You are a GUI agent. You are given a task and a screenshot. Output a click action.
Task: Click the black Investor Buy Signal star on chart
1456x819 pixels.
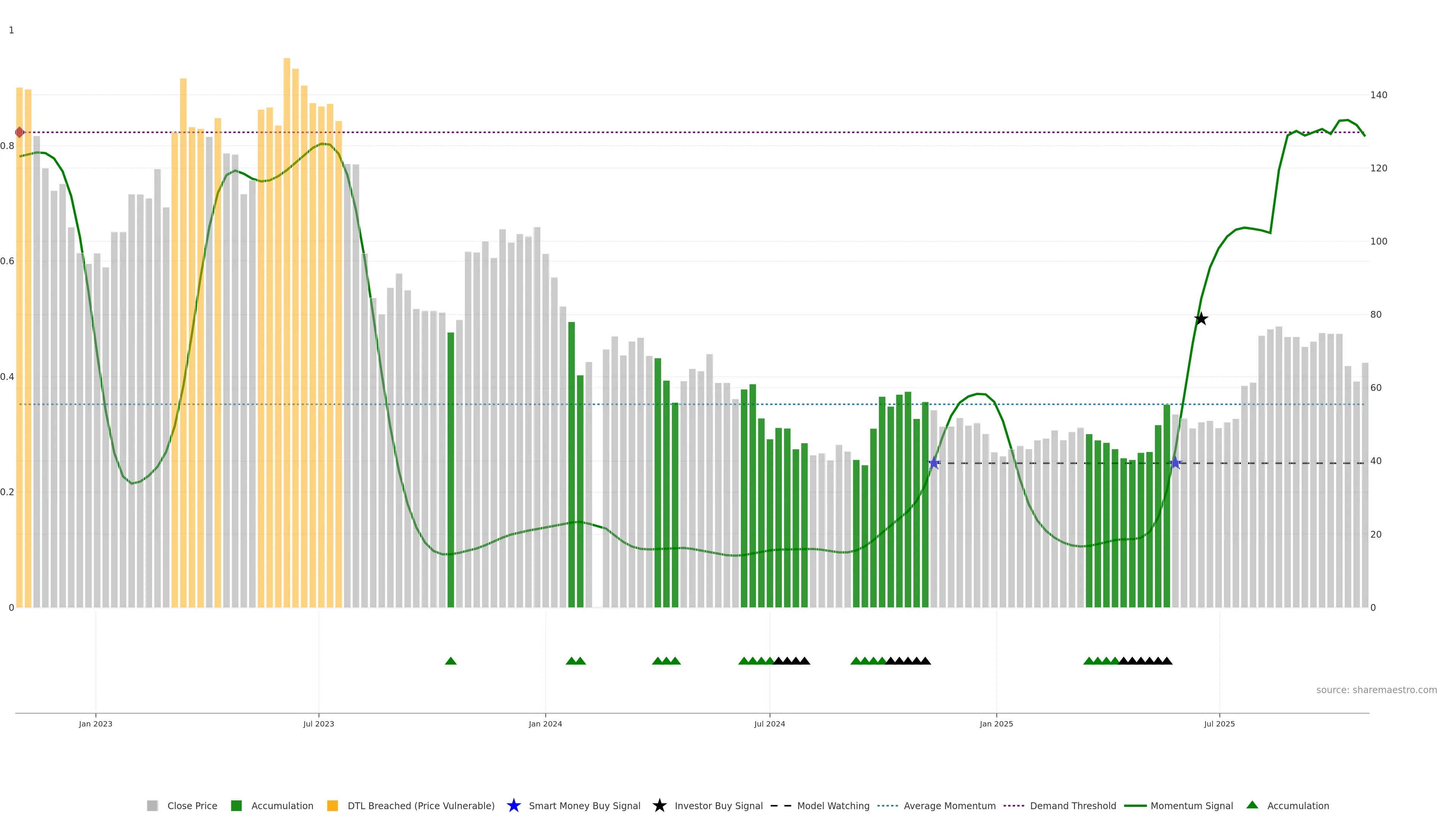point(1201,319)
